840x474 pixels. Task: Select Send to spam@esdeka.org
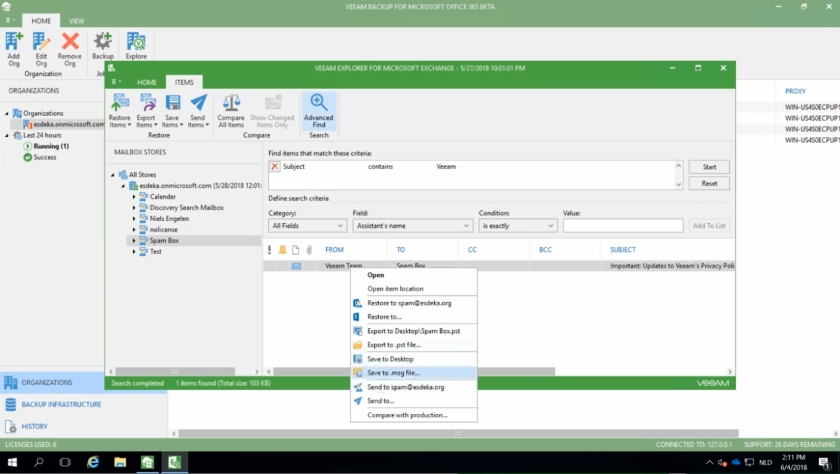414,387
